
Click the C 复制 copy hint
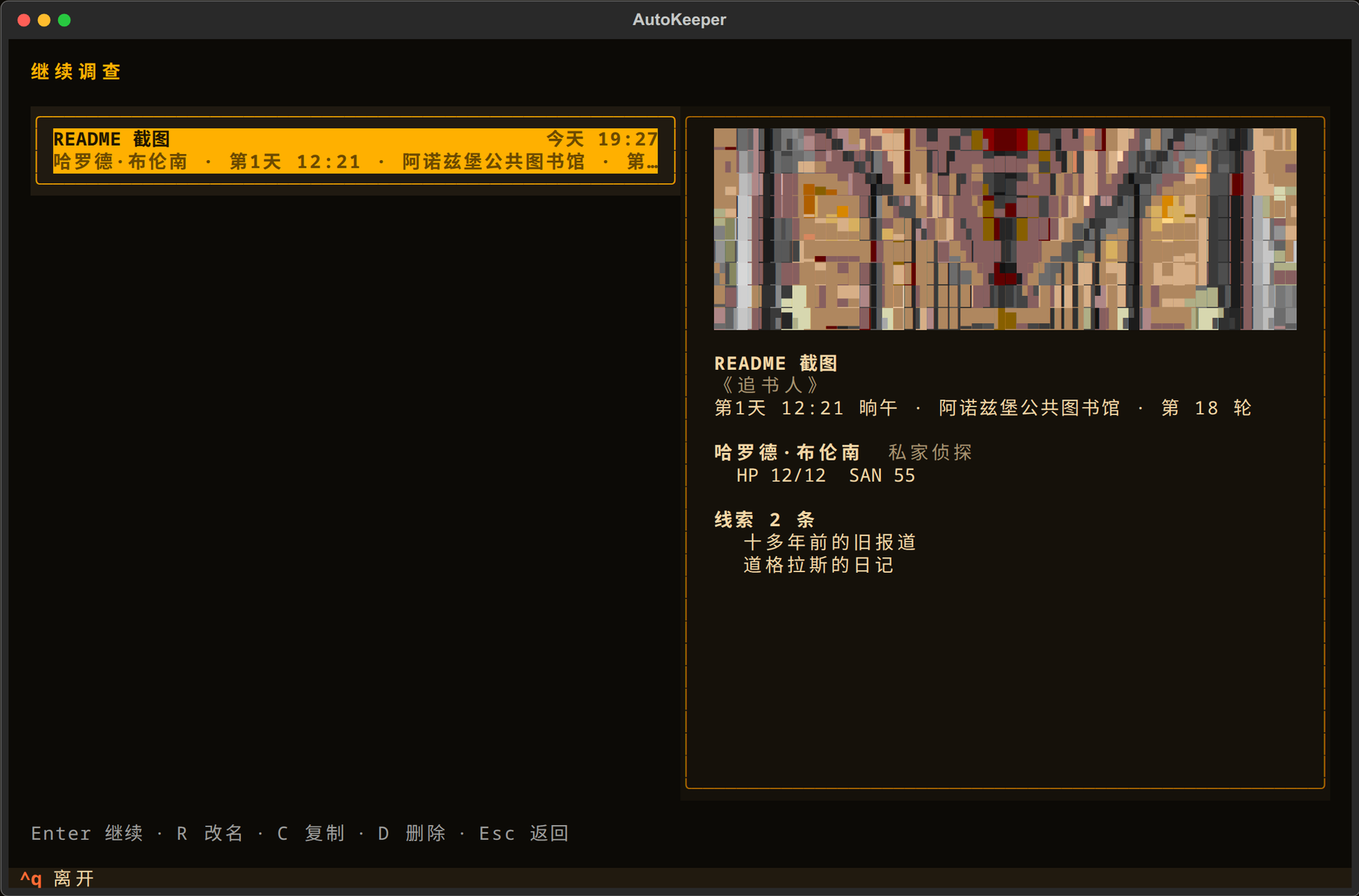tap(311, 833)
